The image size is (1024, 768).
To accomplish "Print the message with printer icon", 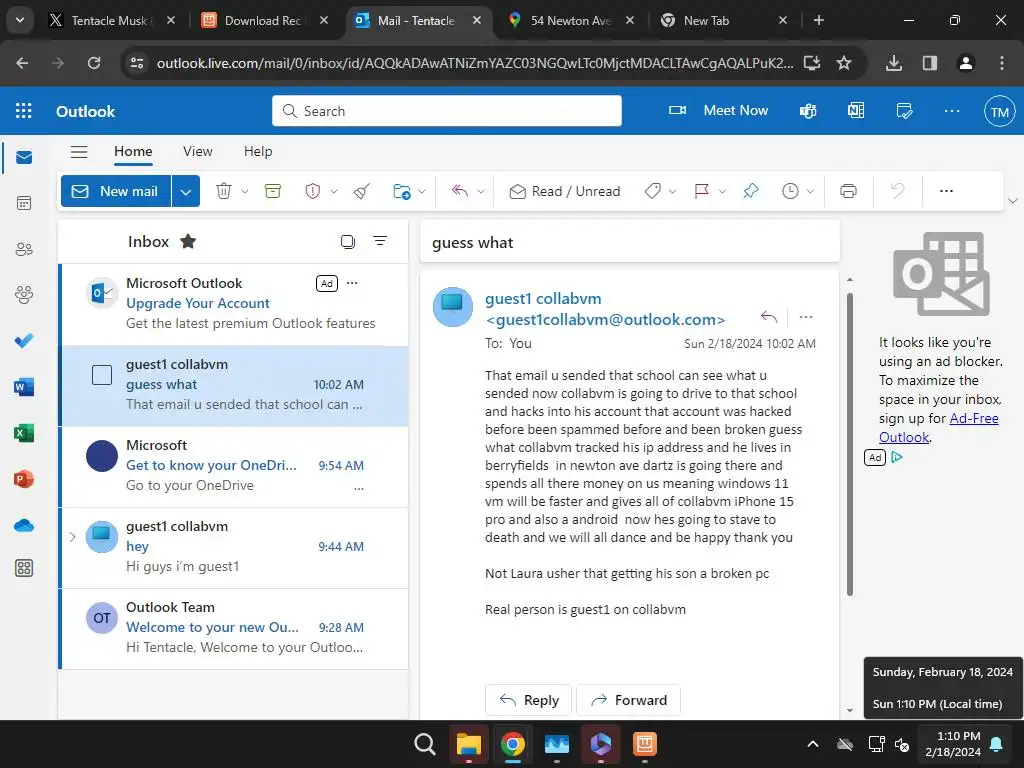I will (x=848, y=191).
